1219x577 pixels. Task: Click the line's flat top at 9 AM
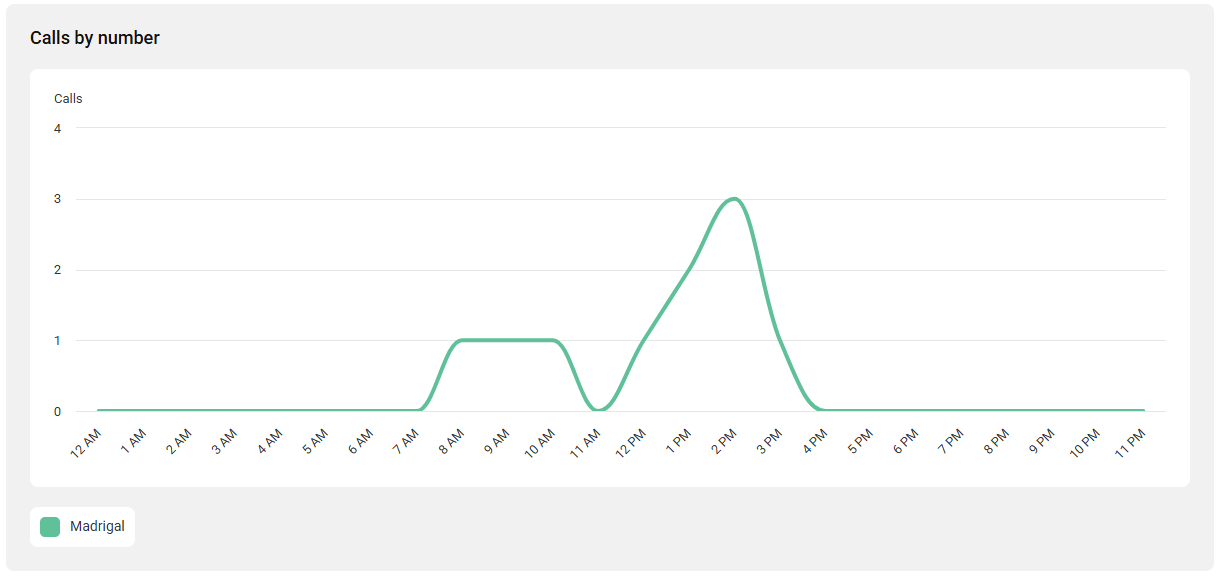pos(507,340)
